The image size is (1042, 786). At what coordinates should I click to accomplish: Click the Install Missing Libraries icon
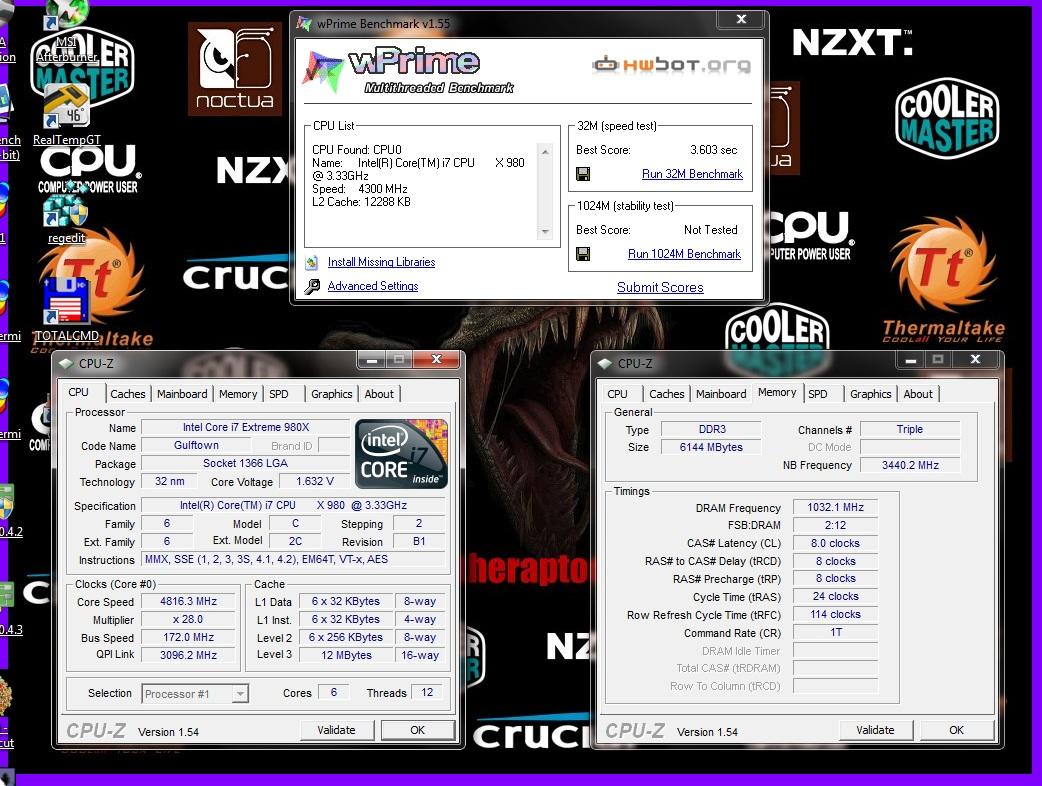[x=312, y=262]
